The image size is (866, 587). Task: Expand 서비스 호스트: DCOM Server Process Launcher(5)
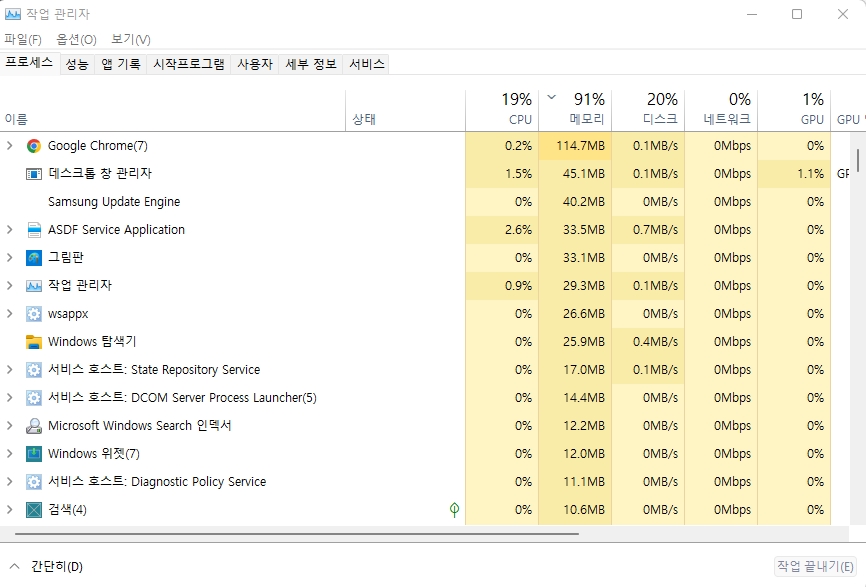tap(9, 398)
